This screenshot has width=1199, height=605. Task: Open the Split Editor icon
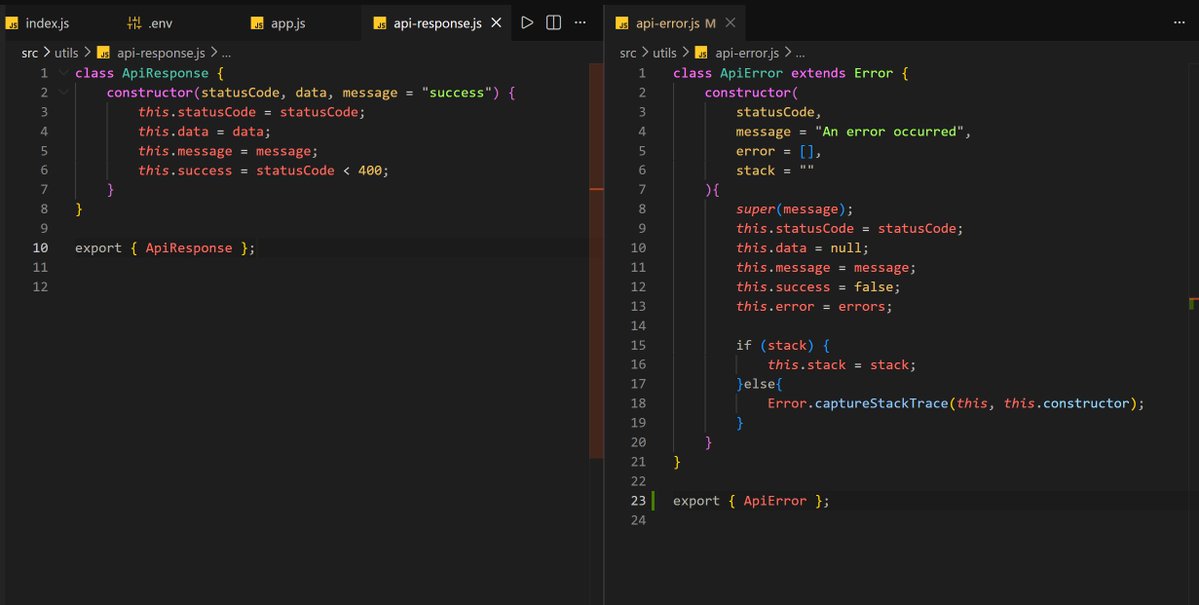click(x=554, y=22)
